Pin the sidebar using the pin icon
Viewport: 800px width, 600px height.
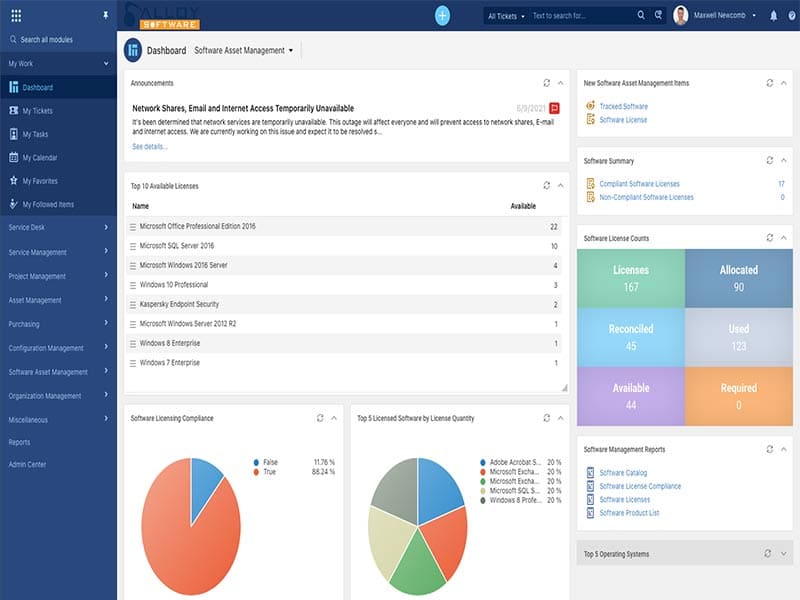point(106,16)
